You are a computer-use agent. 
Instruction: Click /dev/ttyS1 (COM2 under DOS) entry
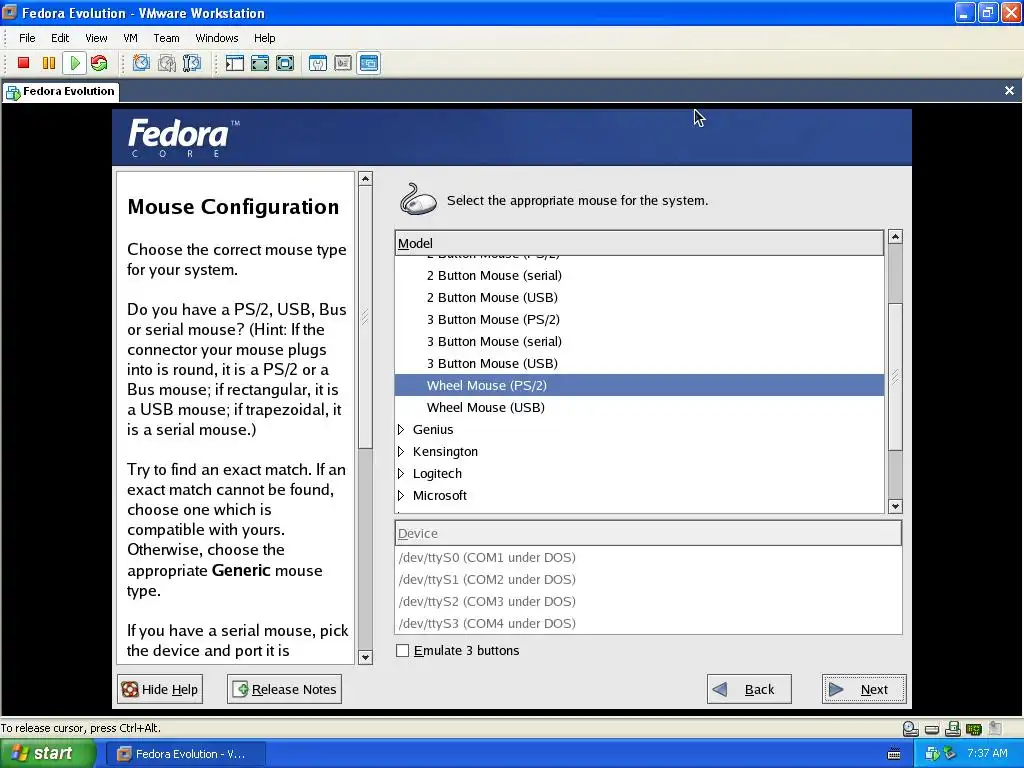point(648,579)
